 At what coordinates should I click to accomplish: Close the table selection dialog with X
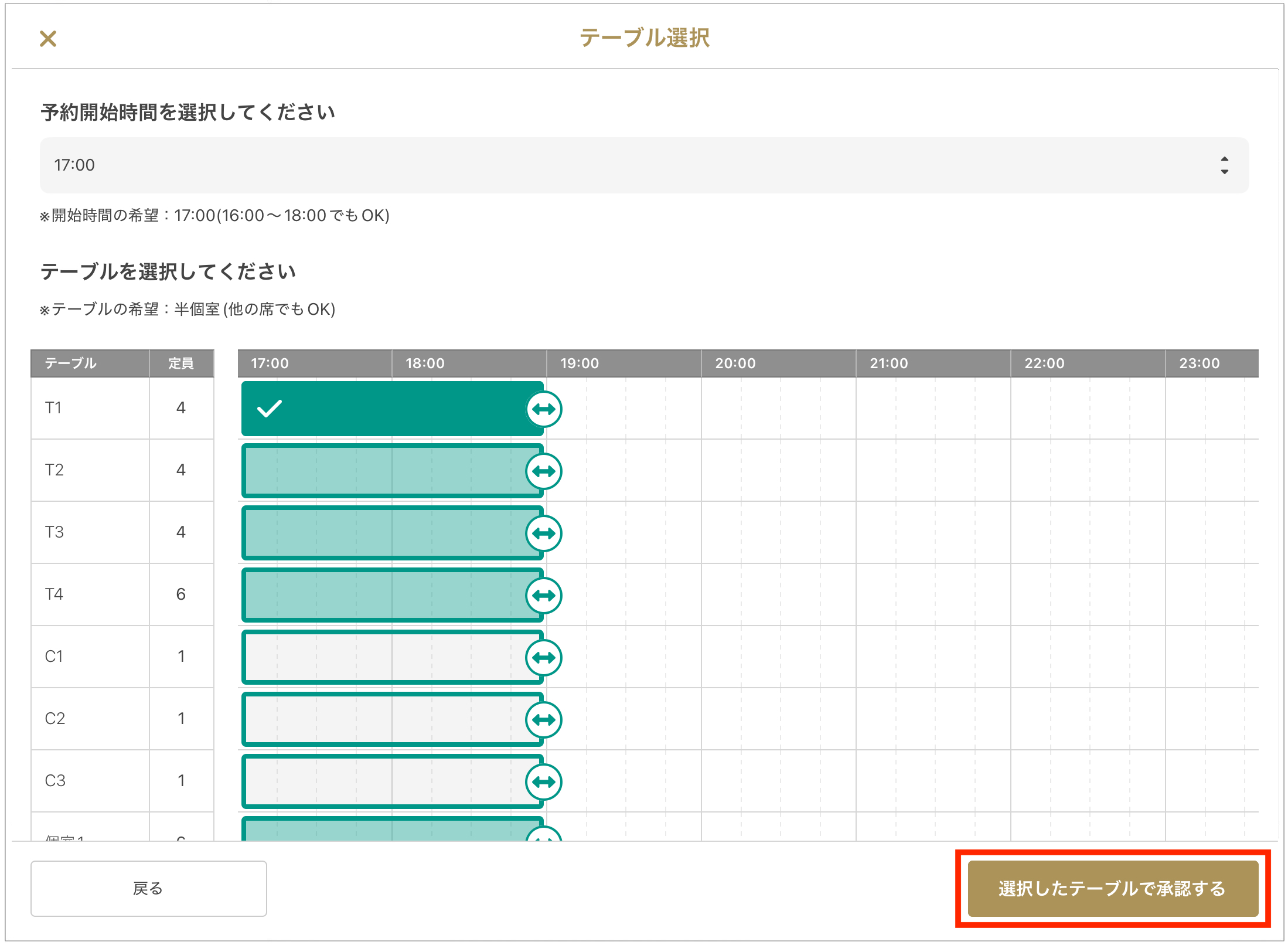click(48, 39)
